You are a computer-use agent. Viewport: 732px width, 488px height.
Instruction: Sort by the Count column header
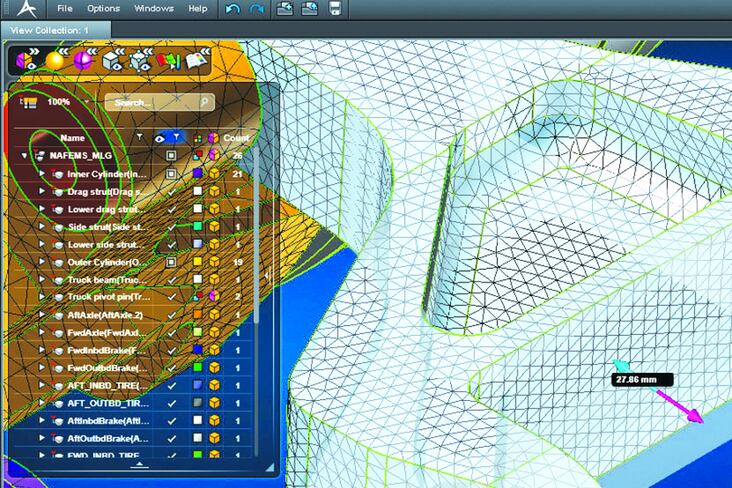(x=236, y=138)
